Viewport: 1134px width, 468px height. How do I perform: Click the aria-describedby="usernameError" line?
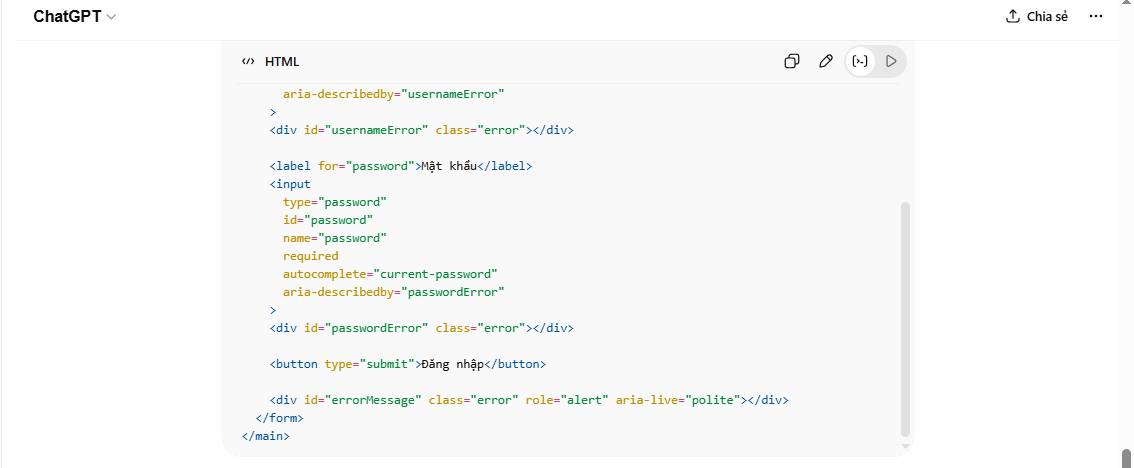pyautogui.click(x=393, y=94)
